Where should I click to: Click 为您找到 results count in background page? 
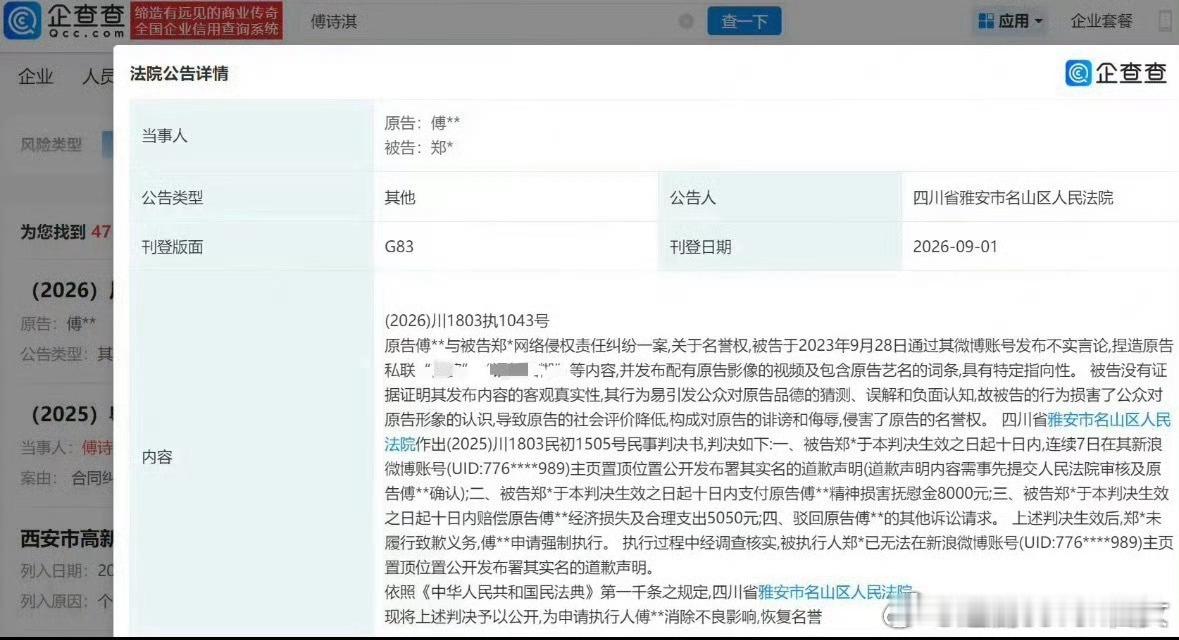[65, 232]
